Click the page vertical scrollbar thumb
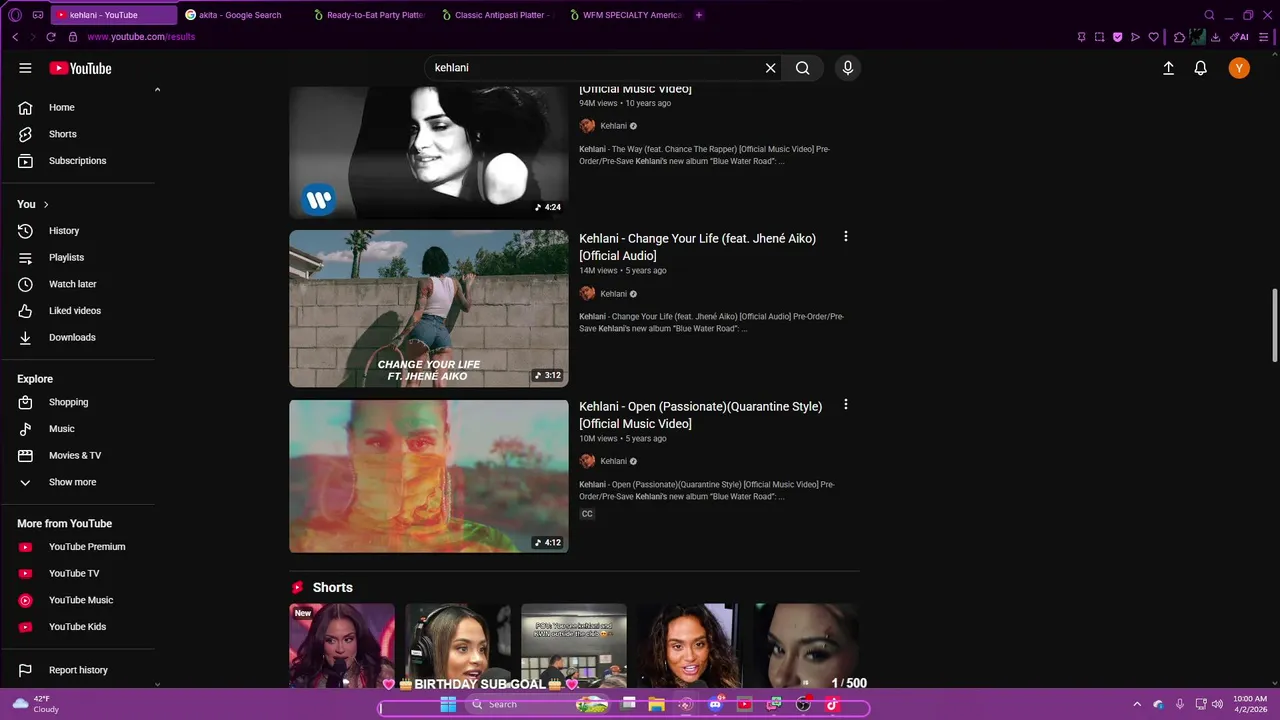1280x720 pixels. pos(1274,326)
